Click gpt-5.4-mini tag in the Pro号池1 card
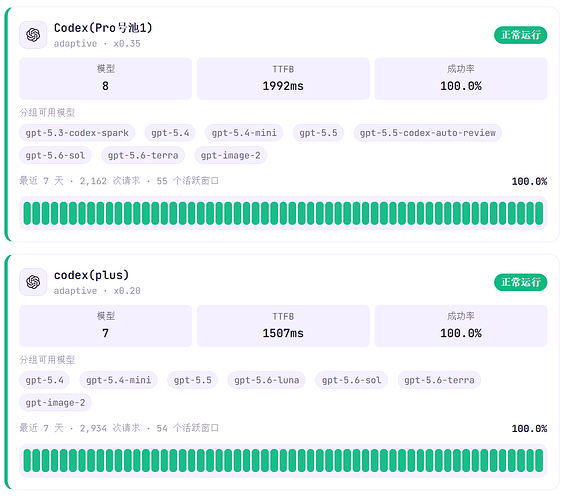565x500 pixels. tap(244, 133)
